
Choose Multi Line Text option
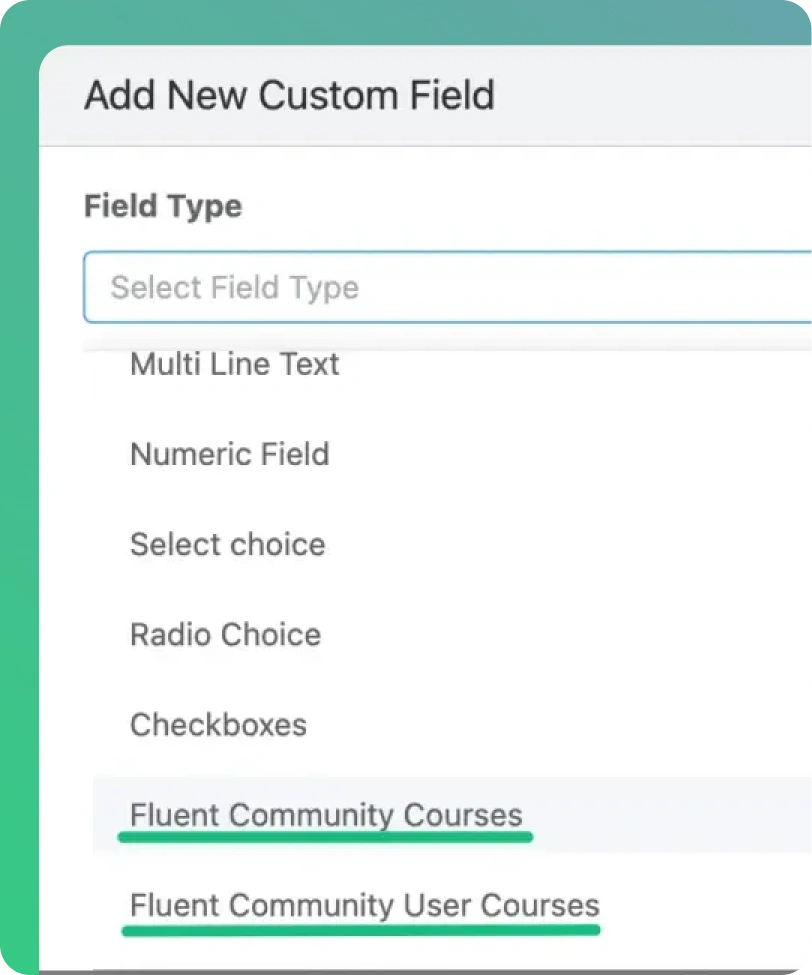pyautogui.click(x=234, y=364)
